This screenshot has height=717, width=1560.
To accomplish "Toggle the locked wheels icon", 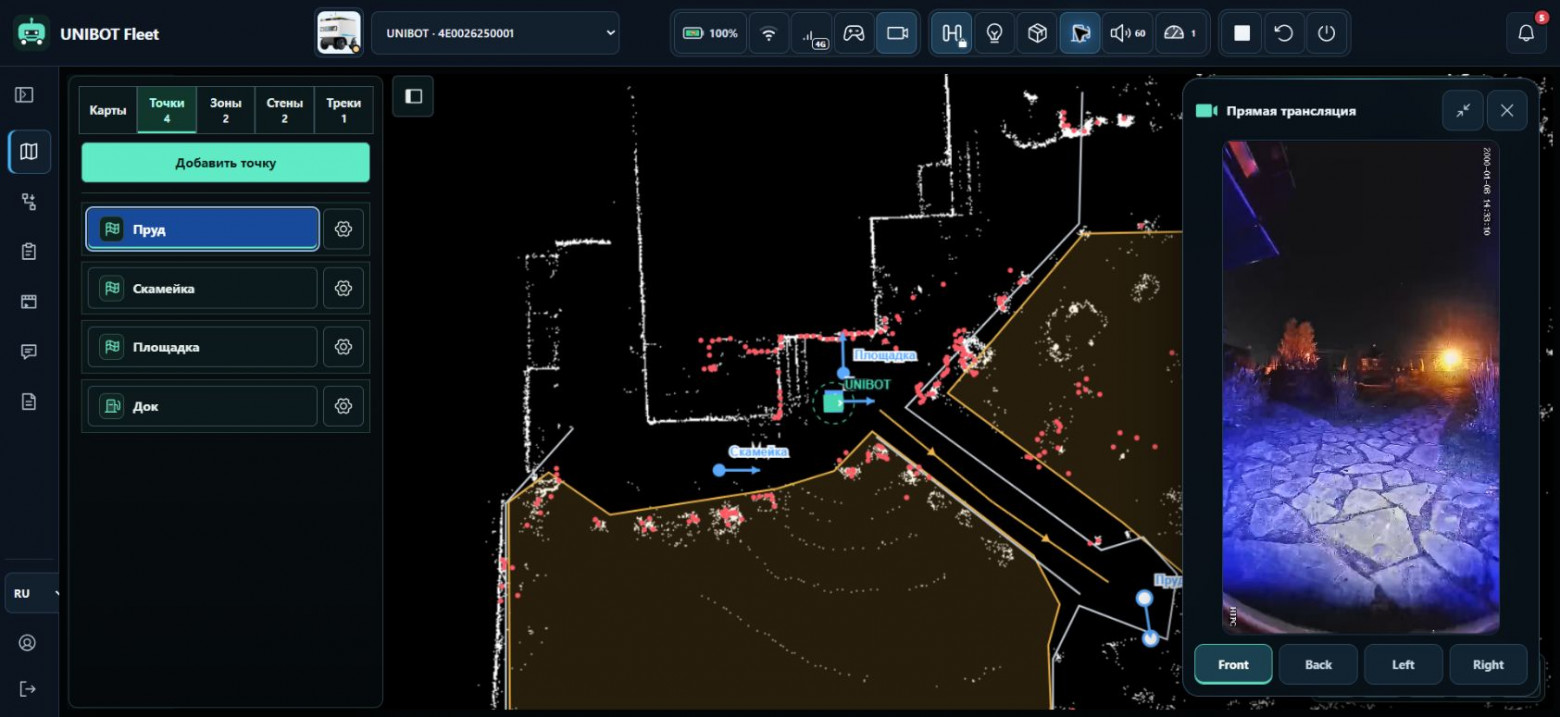I will tap(952, 33).
